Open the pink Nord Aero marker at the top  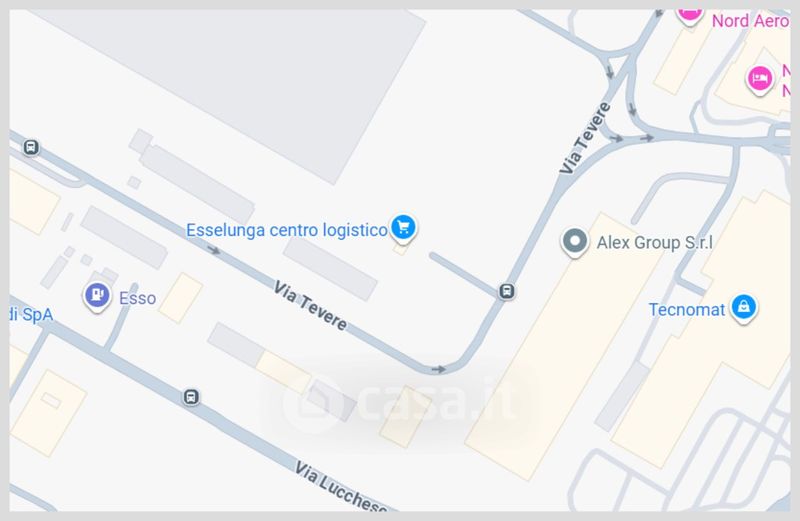tap(690, 15)
